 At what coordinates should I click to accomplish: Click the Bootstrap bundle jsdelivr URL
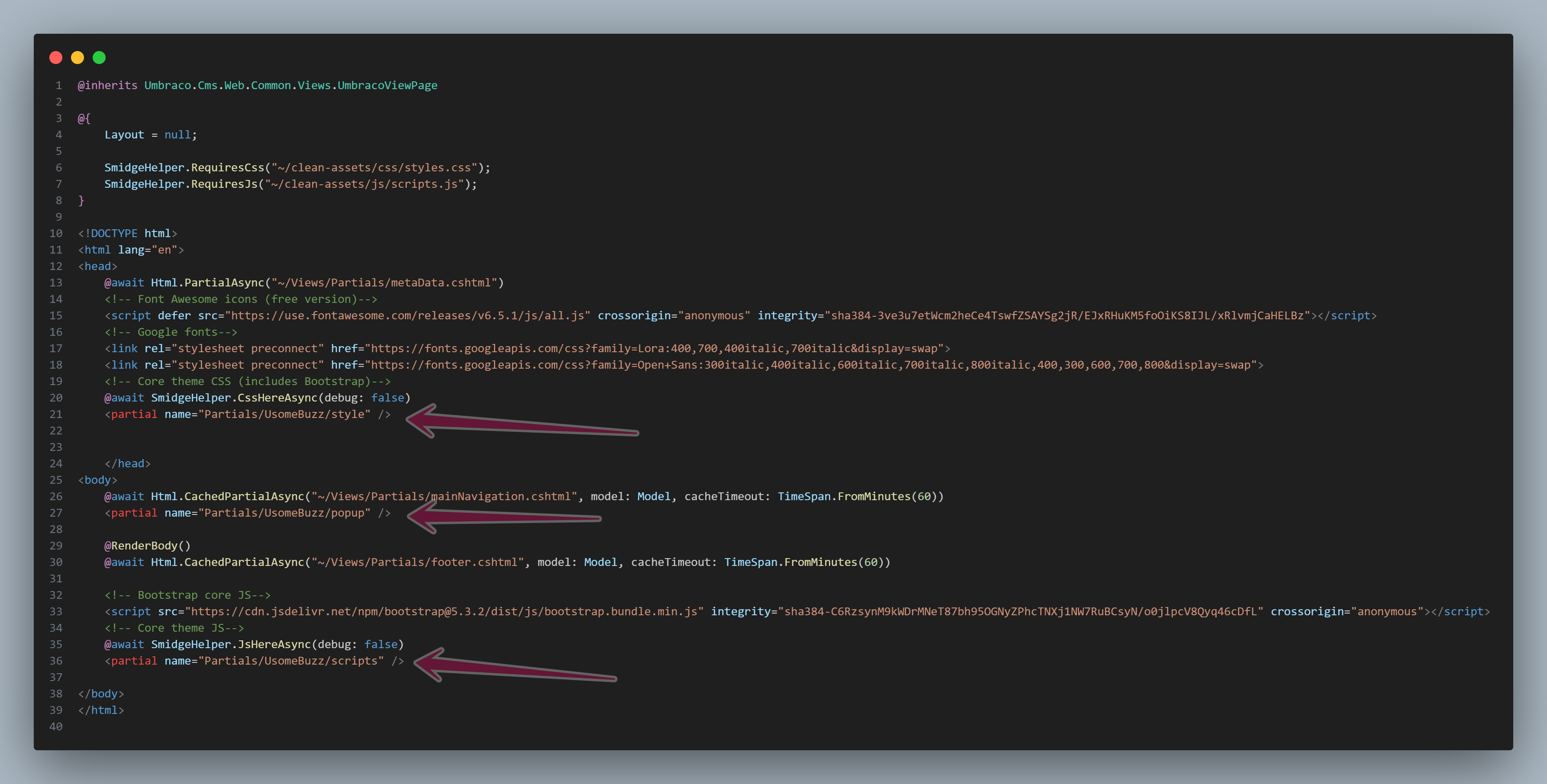coord(444,612)
